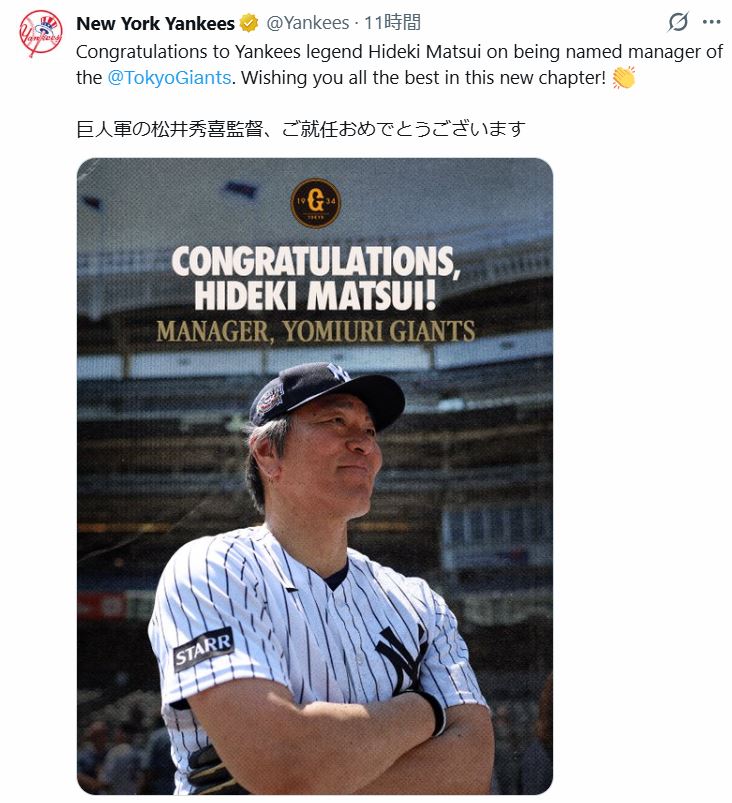Click the gold verified badge
The height and width of the screenshot is (803, 732).
tap(249, 24)
